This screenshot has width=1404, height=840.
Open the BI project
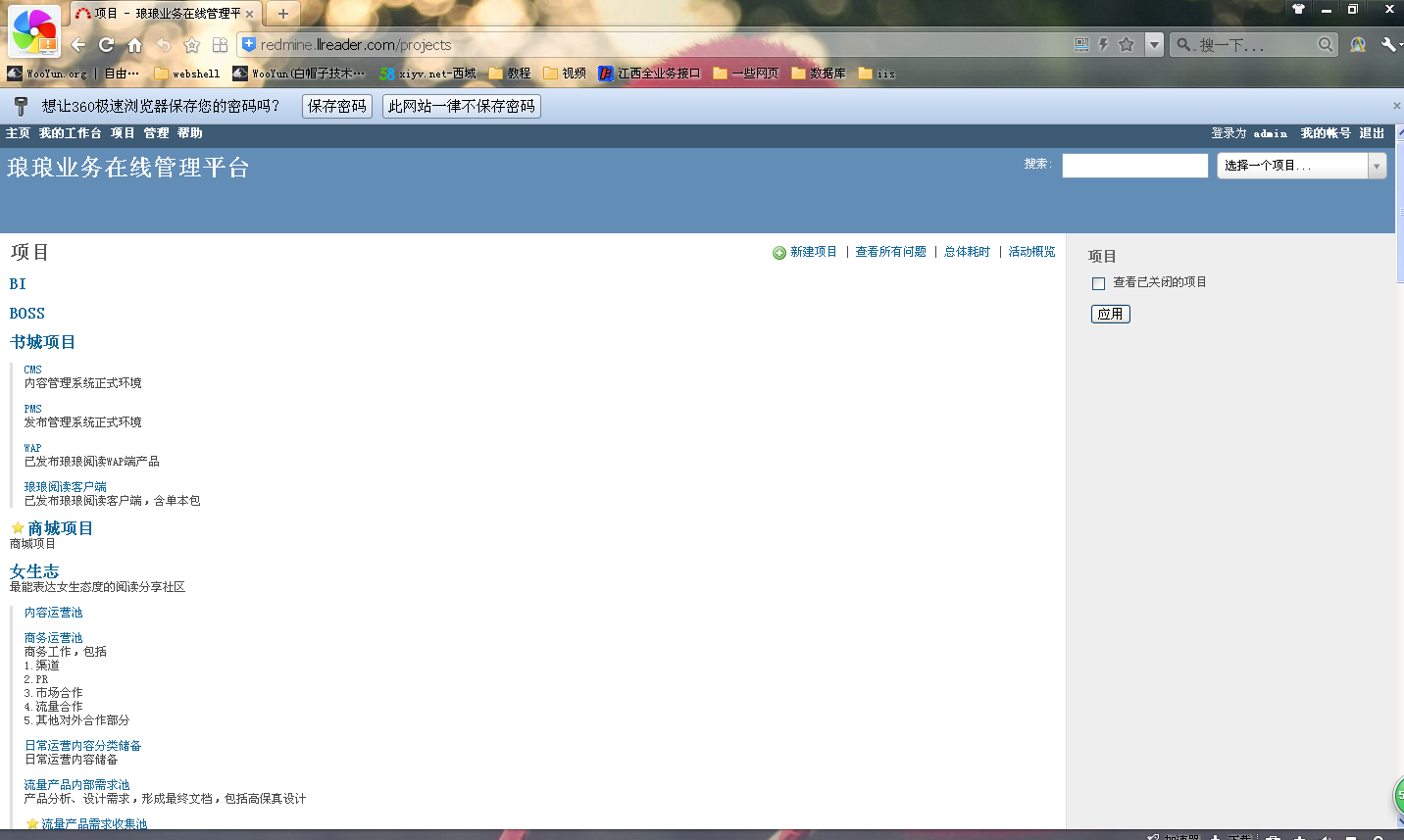(18, 284)
